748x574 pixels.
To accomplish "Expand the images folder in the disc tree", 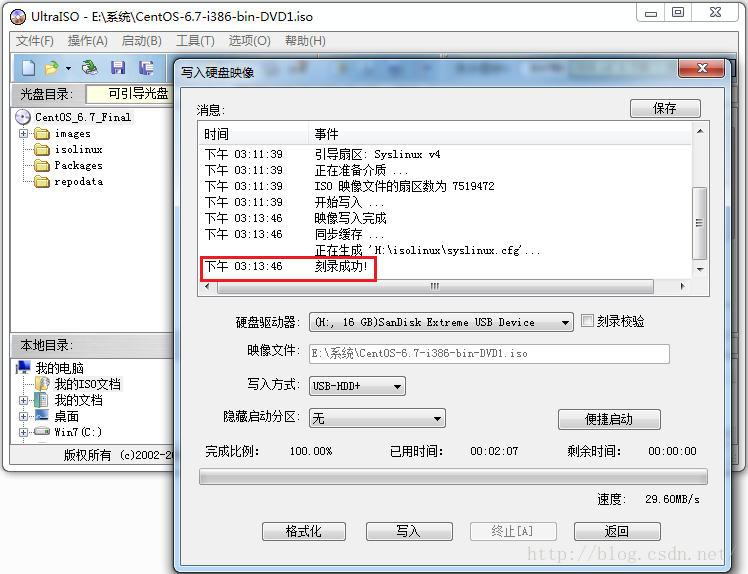I will click(x=23, y=134).
